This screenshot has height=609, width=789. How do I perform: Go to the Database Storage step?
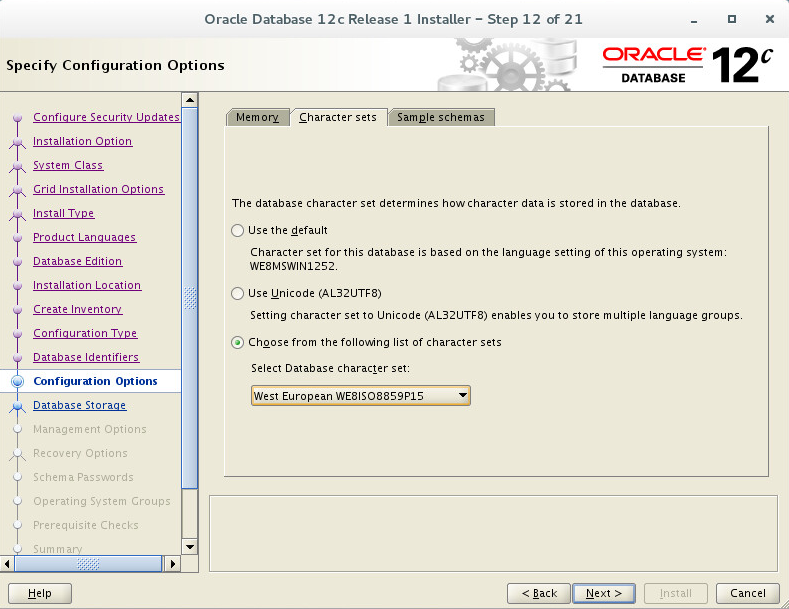click(x=80, y=406)
